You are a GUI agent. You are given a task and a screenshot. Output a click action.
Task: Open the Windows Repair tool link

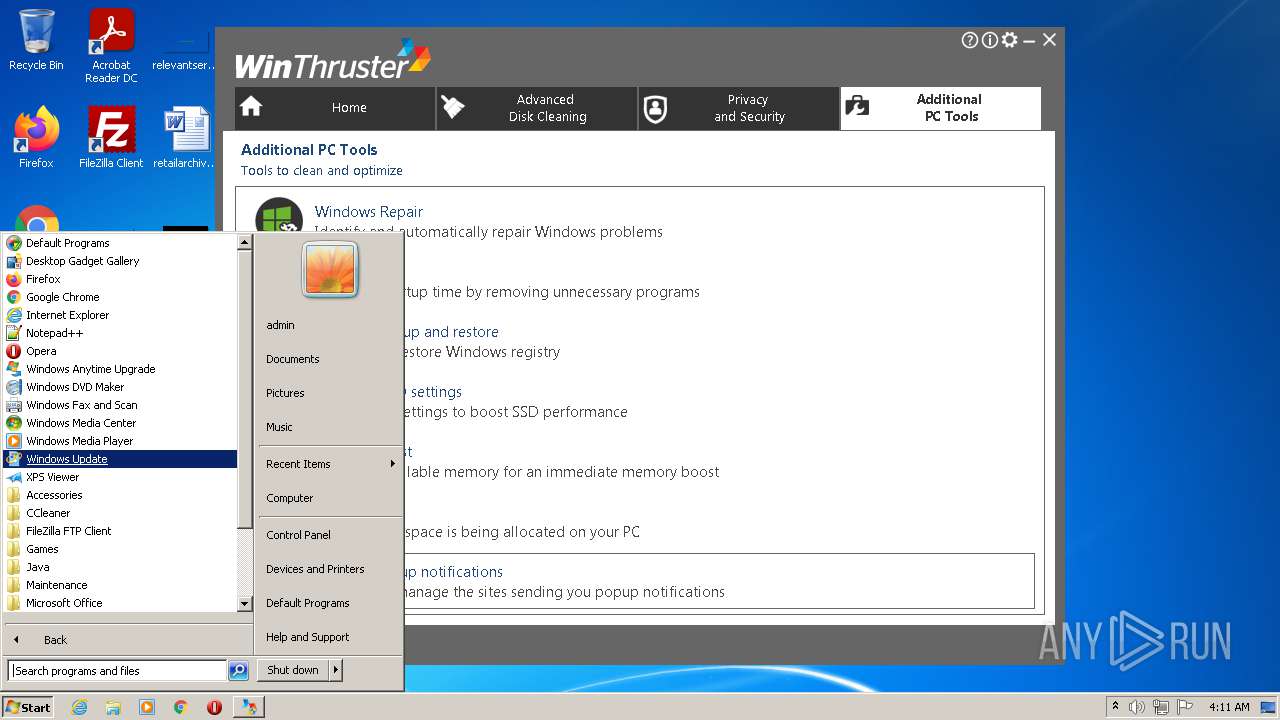(369, 212)
